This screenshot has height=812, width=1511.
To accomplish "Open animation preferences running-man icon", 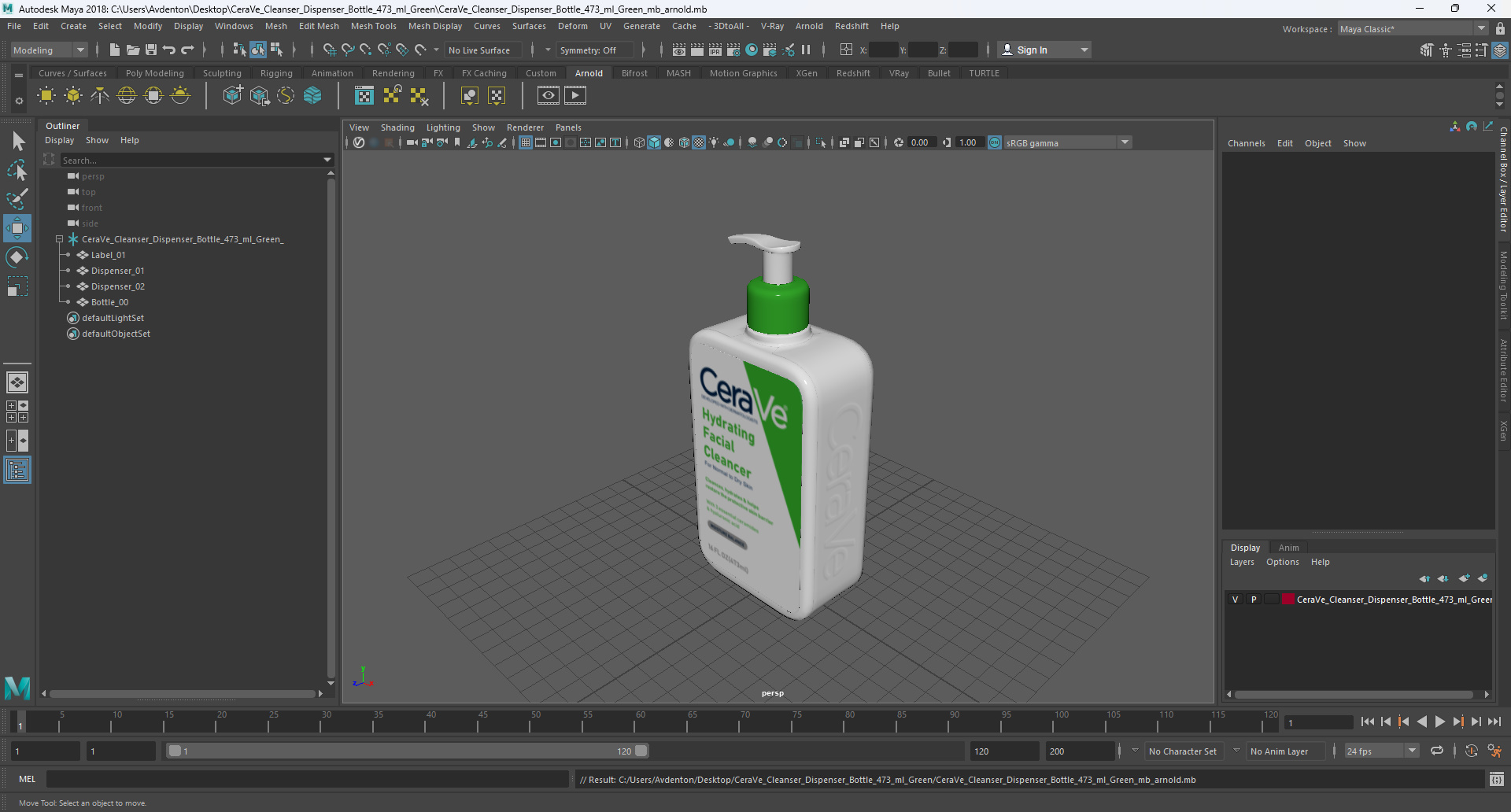I will pos(1494,751).
